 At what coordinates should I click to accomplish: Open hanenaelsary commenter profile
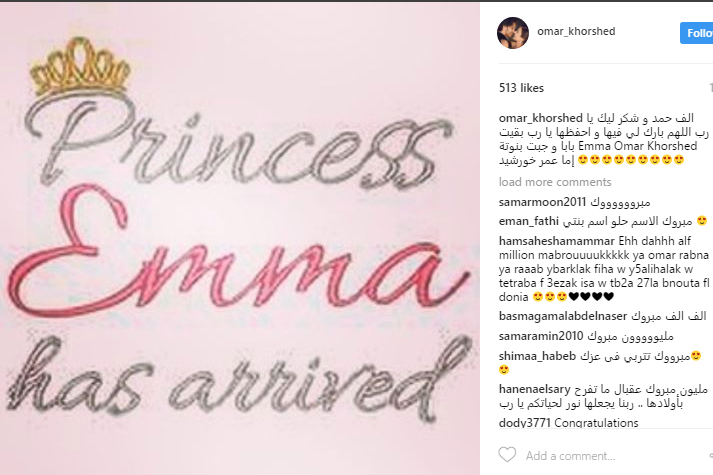[534, 389]
